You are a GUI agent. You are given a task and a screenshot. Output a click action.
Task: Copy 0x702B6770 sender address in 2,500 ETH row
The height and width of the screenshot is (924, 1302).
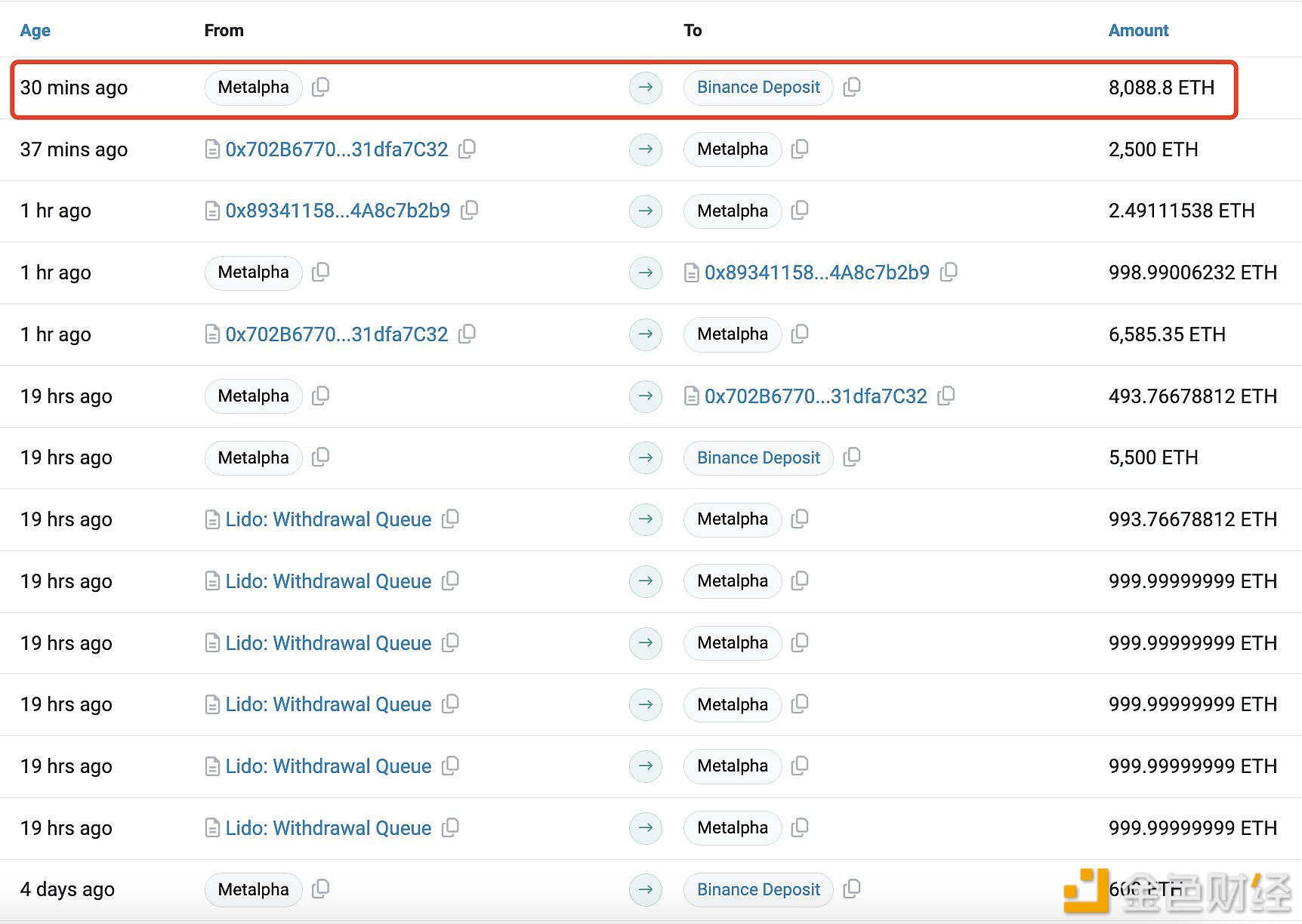tap(467, 149)
